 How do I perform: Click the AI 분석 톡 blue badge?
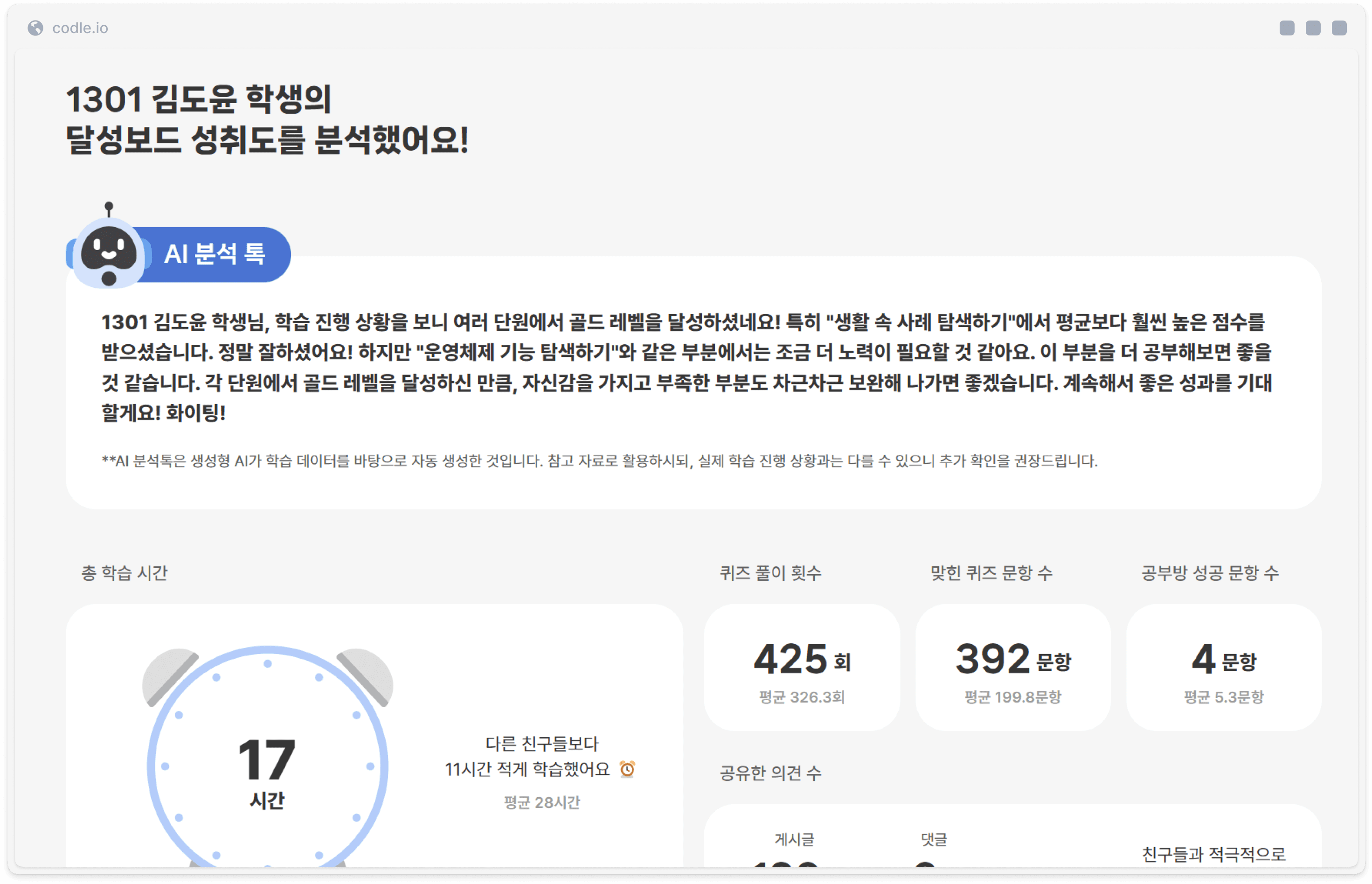pyautogui.click(x=215, y=254)
